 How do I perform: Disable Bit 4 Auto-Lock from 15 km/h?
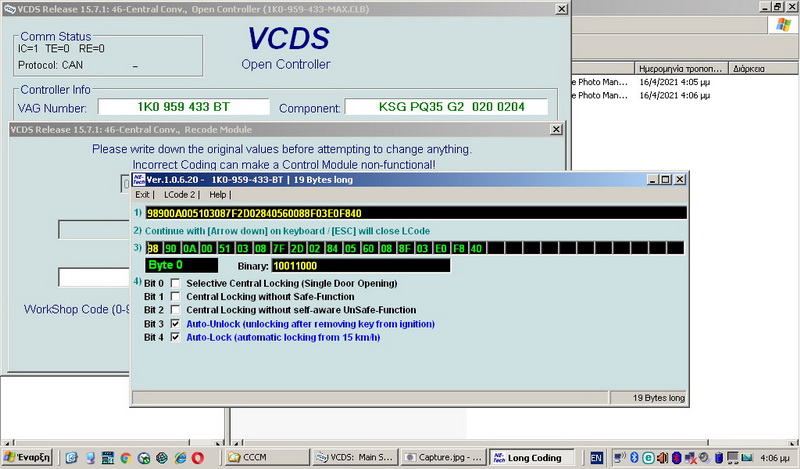[x=175, y=337]
